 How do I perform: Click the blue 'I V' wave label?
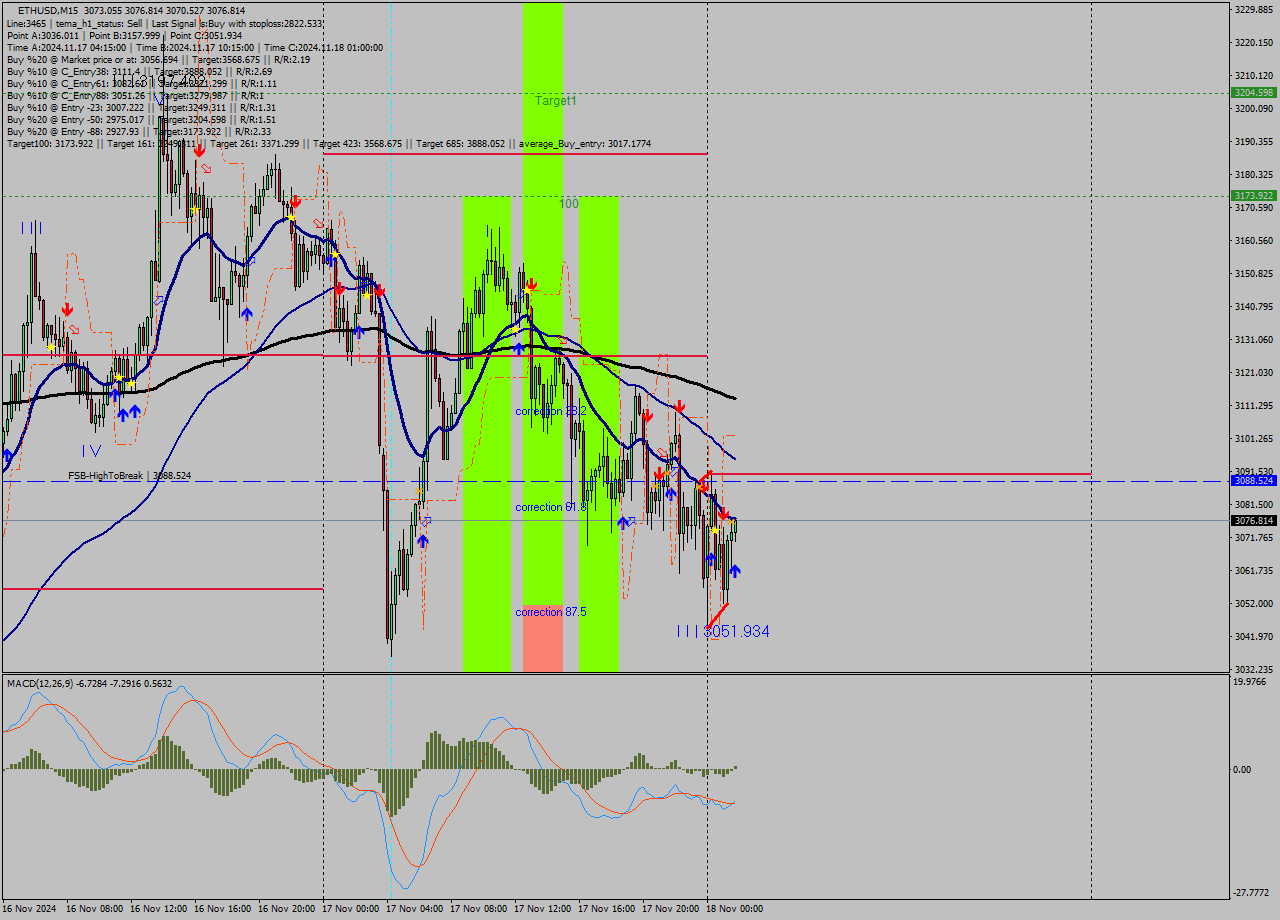(91, 450)
